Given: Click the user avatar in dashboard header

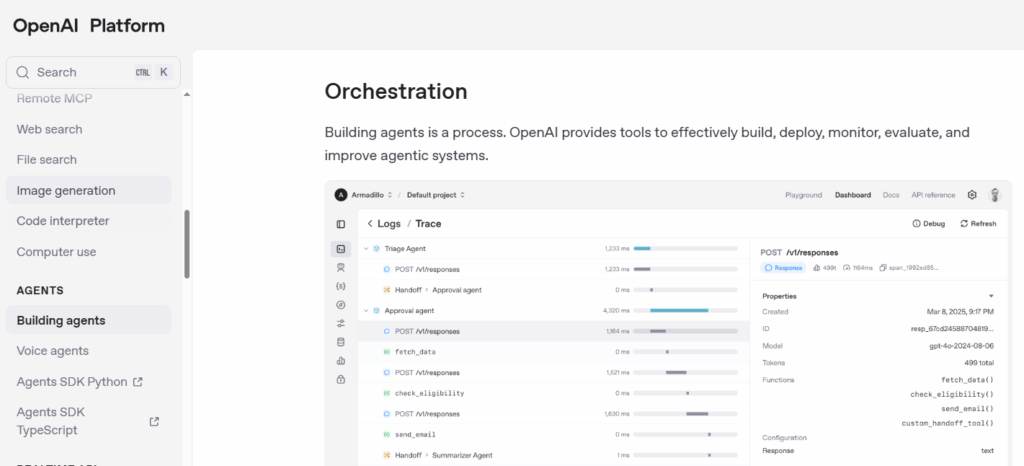Looking at the screenshot, I should [995, 195].
